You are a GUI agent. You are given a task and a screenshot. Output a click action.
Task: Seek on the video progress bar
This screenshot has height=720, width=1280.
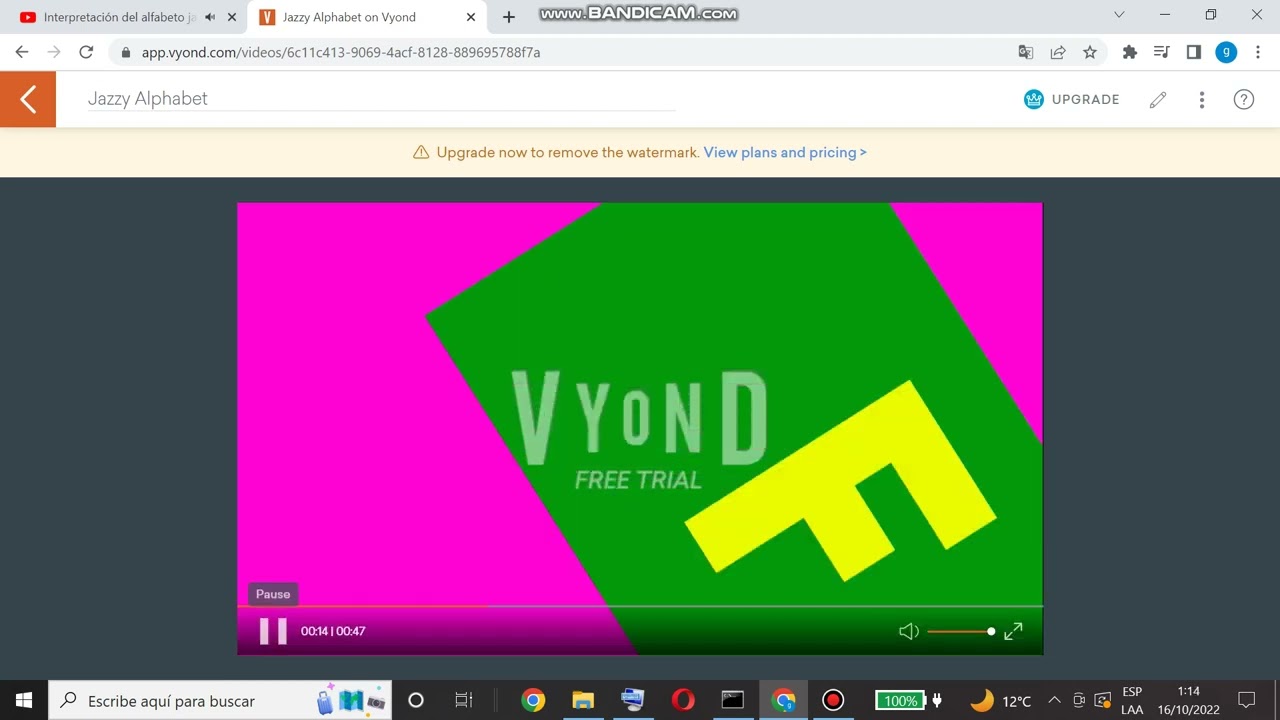pos(640,606)
